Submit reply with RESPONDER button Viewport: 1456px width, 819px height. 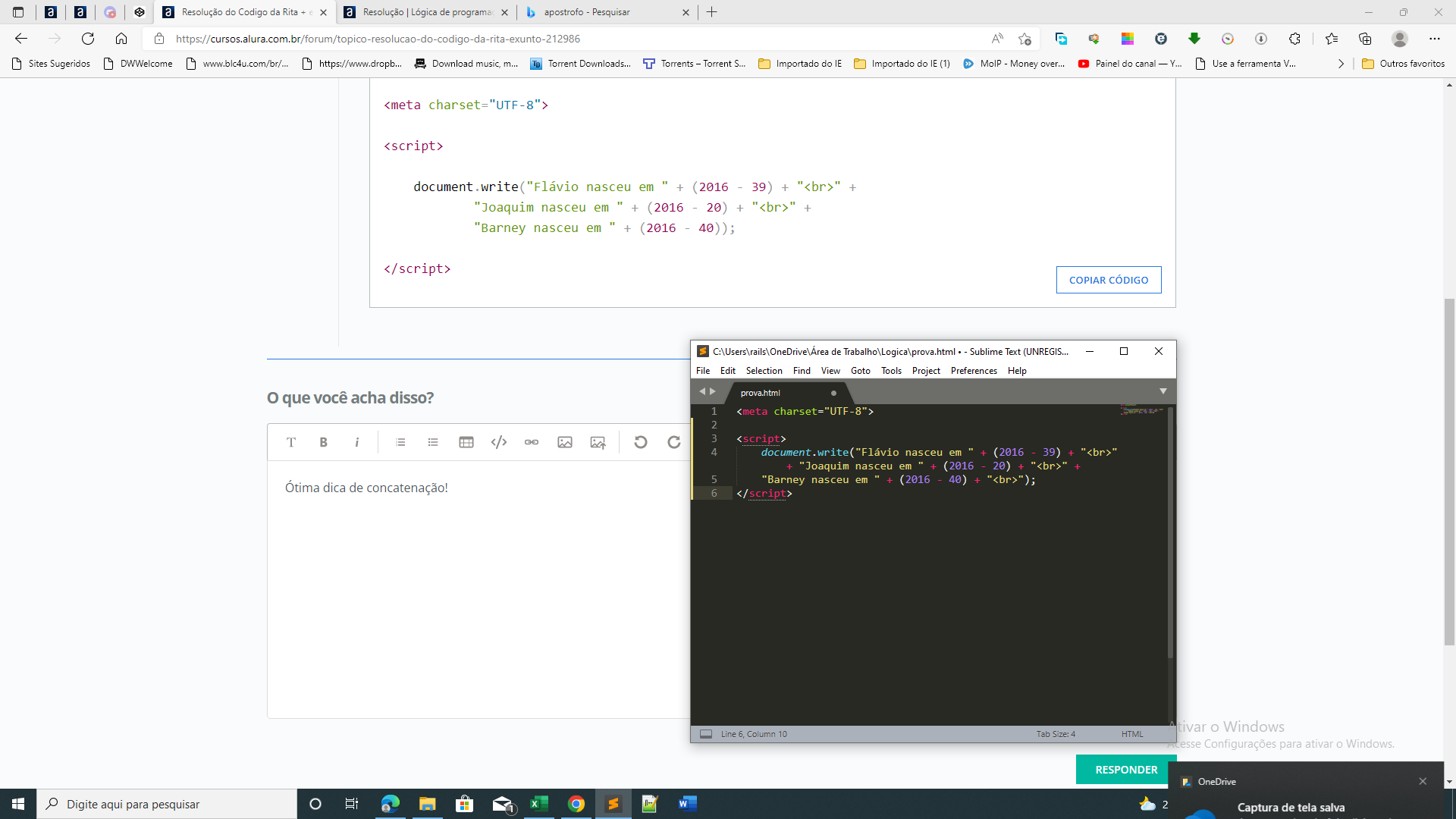(x=1126, y=770)
